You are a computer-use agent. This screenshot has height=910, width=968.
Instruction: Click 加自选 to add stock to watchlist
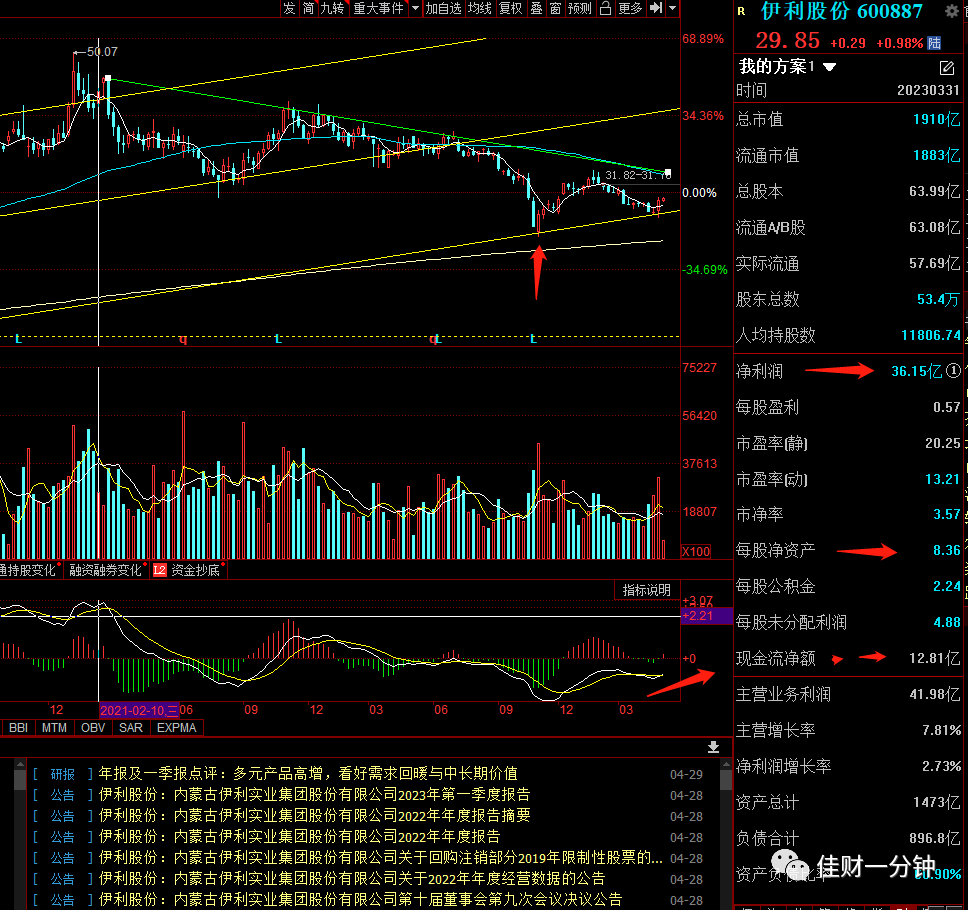click(443, 8)
